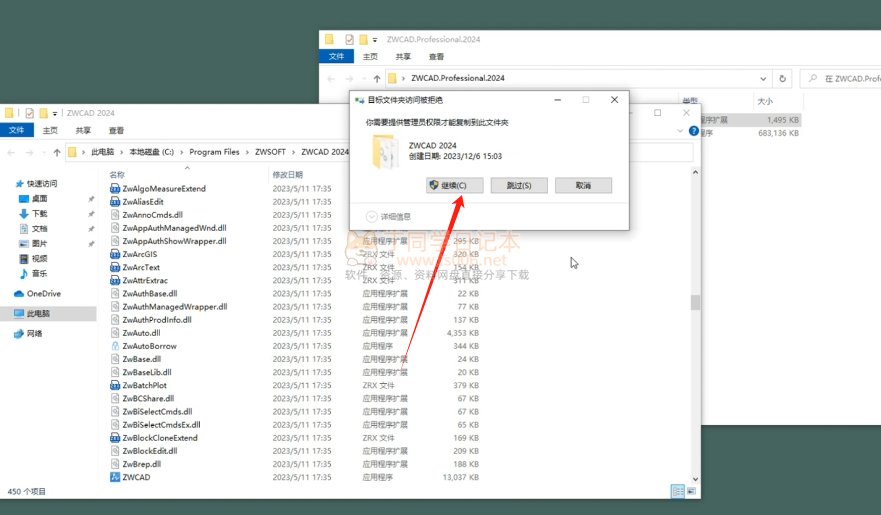
Task: Open address bar history dropdown in back window
Action: coord(764,78)
